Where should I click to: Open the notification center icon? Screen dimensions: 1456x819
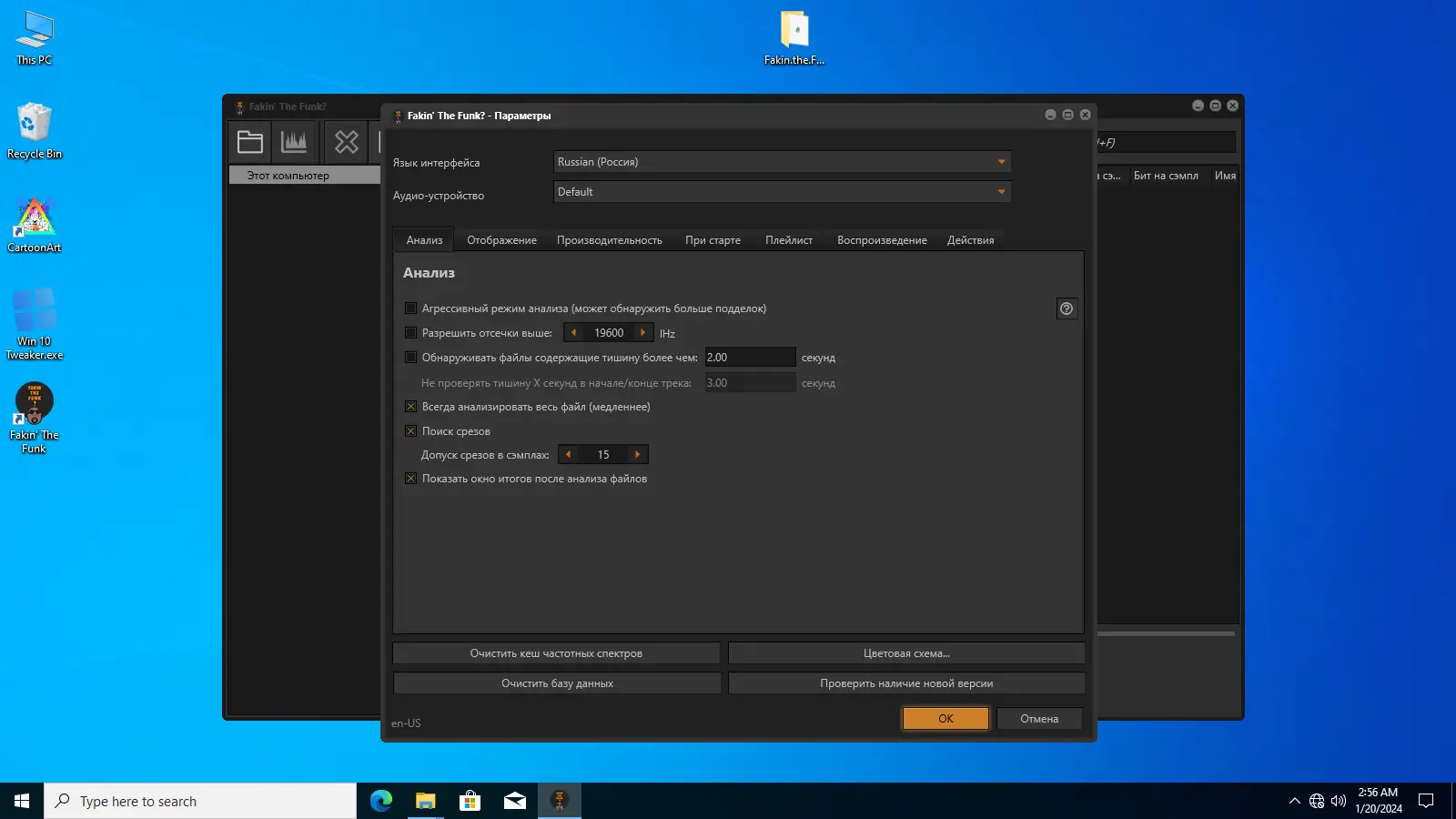tap(1426, 801)
